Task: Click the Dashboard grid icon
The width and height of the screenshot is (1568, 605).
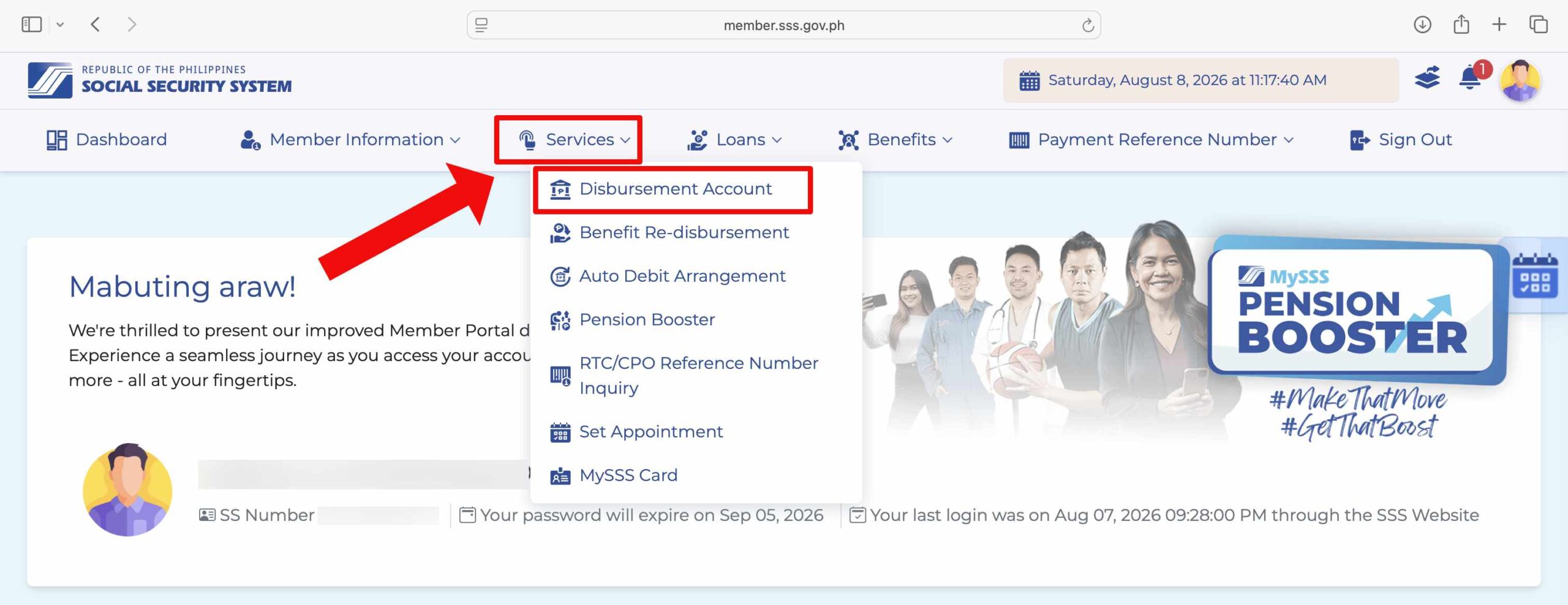Action: pyautogui.click(x=56, y=140)
